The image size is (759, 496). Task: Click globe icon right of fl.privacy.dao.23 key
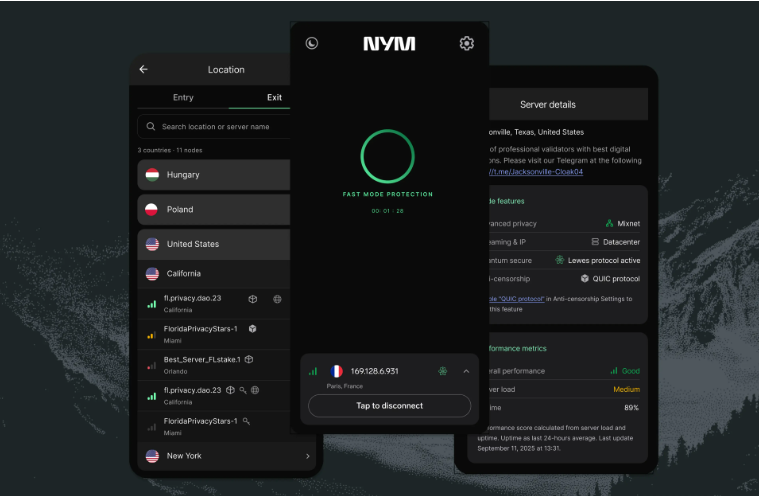pos(255,390)
